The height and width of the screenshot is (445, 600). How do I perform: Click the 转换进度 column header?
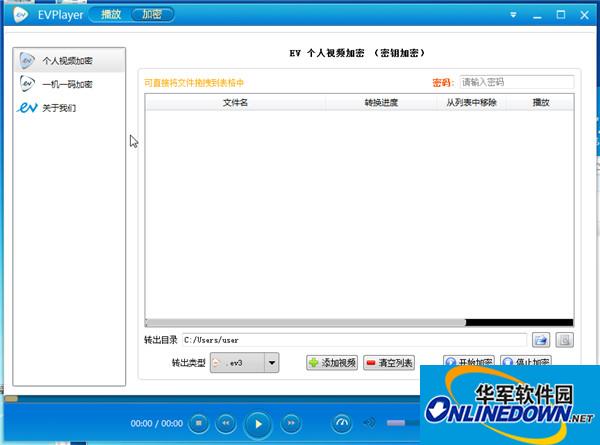click(381, 103)
